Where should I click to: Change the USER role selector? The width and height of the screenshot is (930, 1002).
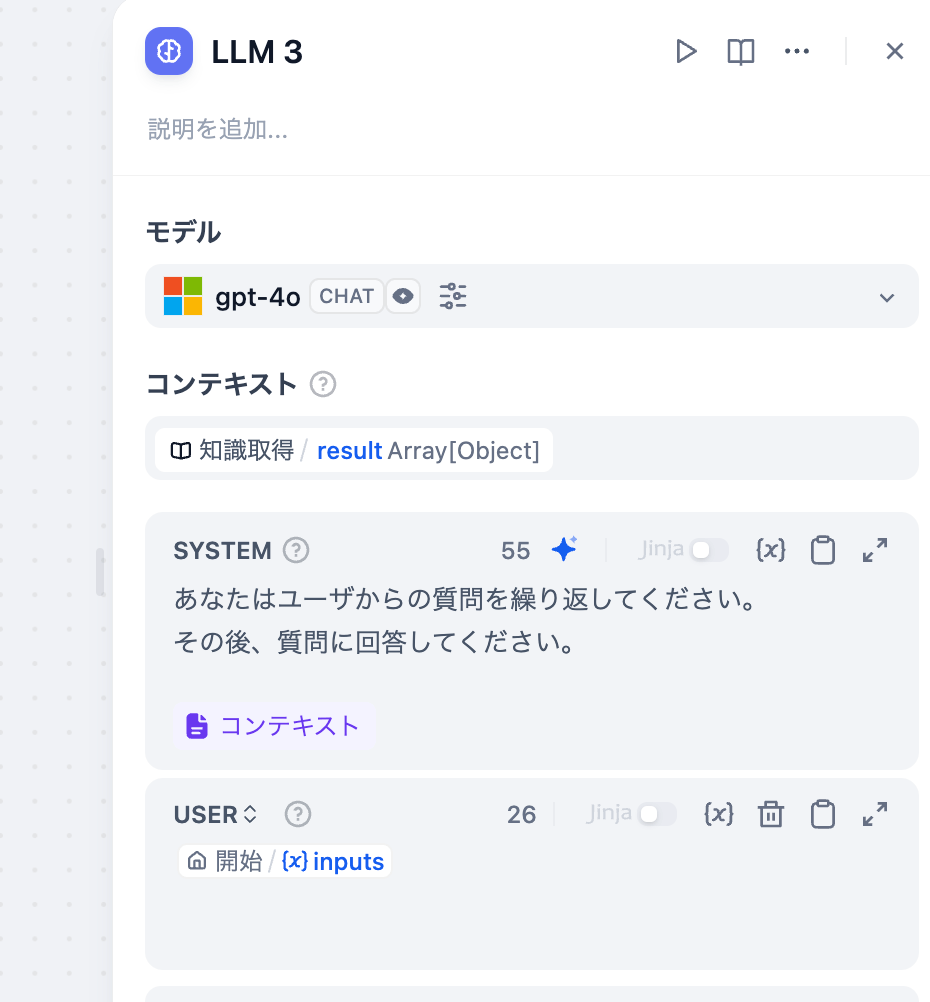[215, 814]
